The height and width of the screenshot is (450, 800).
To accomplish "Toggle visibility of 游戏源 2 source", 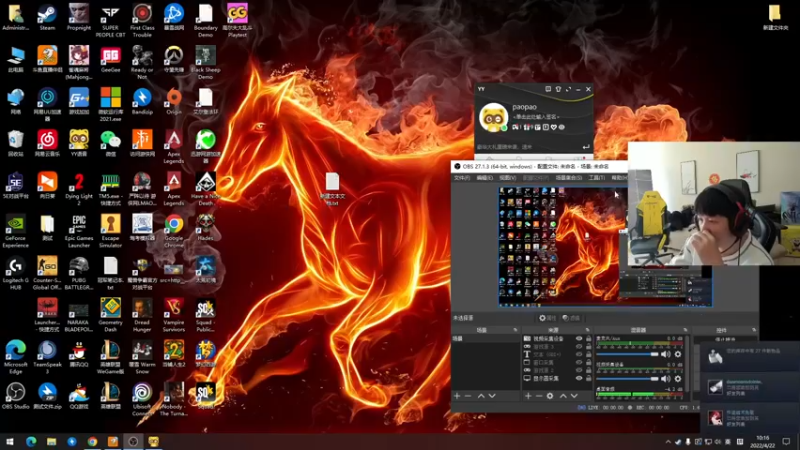I will 579,370.
